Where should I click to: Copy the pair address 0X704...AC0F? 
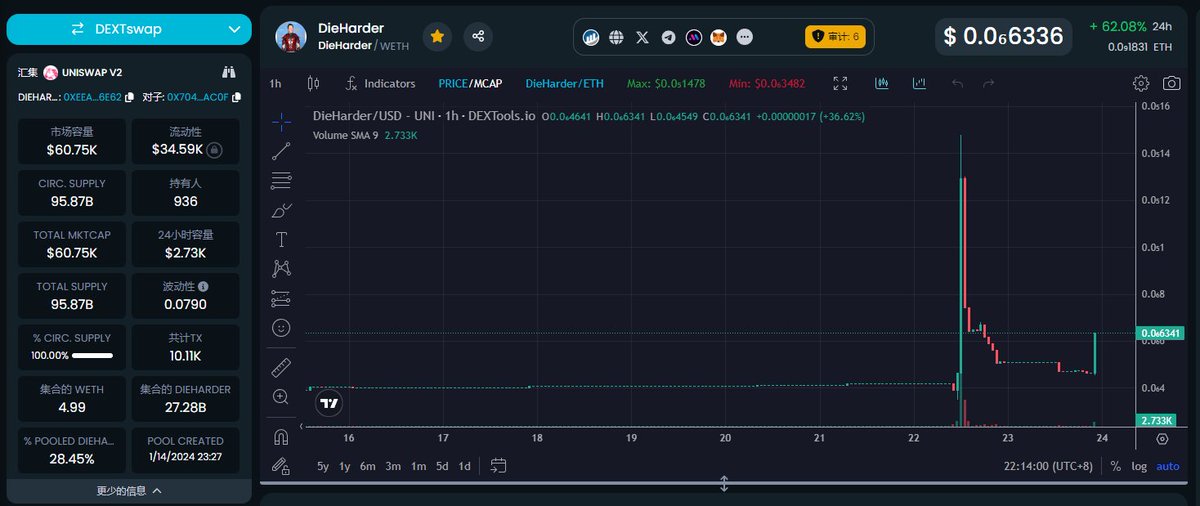coord(238,97)
